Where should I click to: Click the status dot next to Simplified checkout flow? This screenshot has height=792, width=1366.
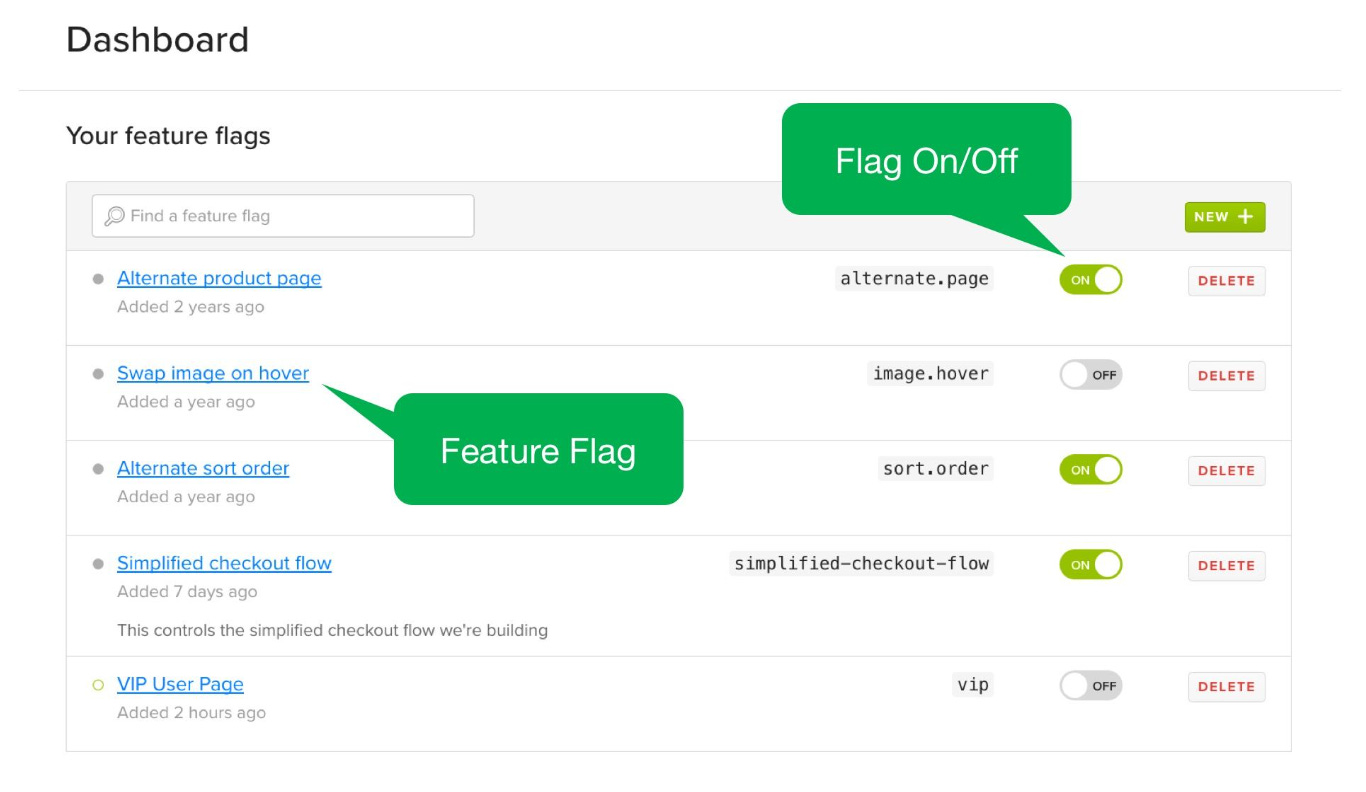pyautogui.click(x=98, y=562)
